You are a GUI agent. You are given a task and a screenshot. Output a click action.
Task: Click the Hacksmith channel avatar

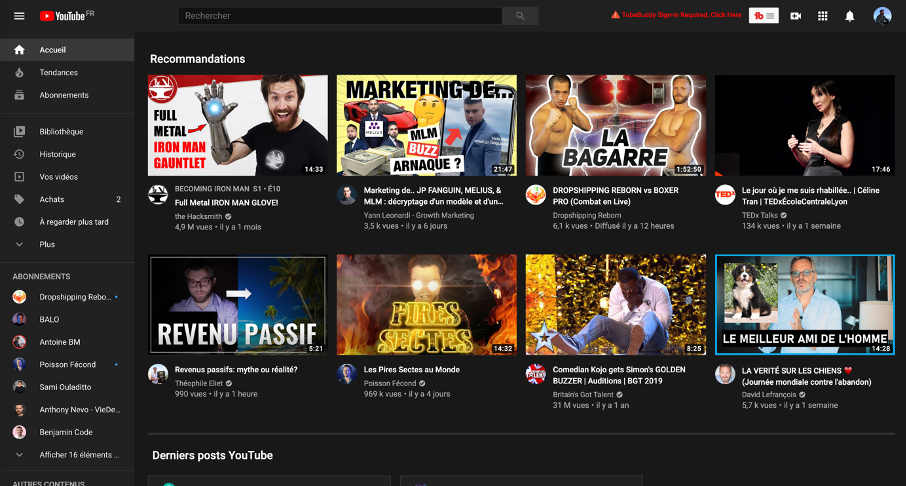[158, 195]
